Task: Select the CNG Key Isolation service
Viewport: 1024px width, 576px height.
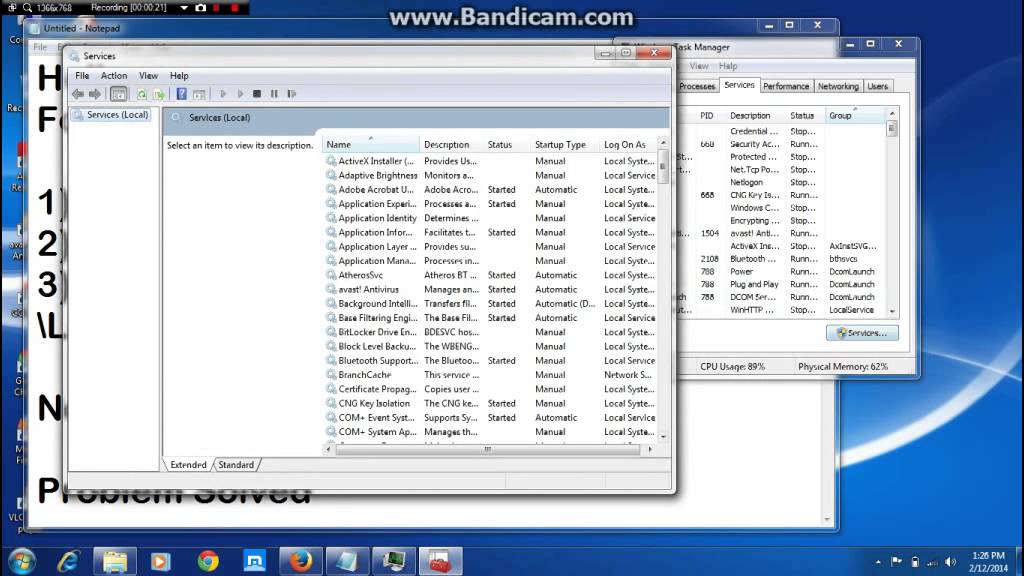Action: (490, 404)
